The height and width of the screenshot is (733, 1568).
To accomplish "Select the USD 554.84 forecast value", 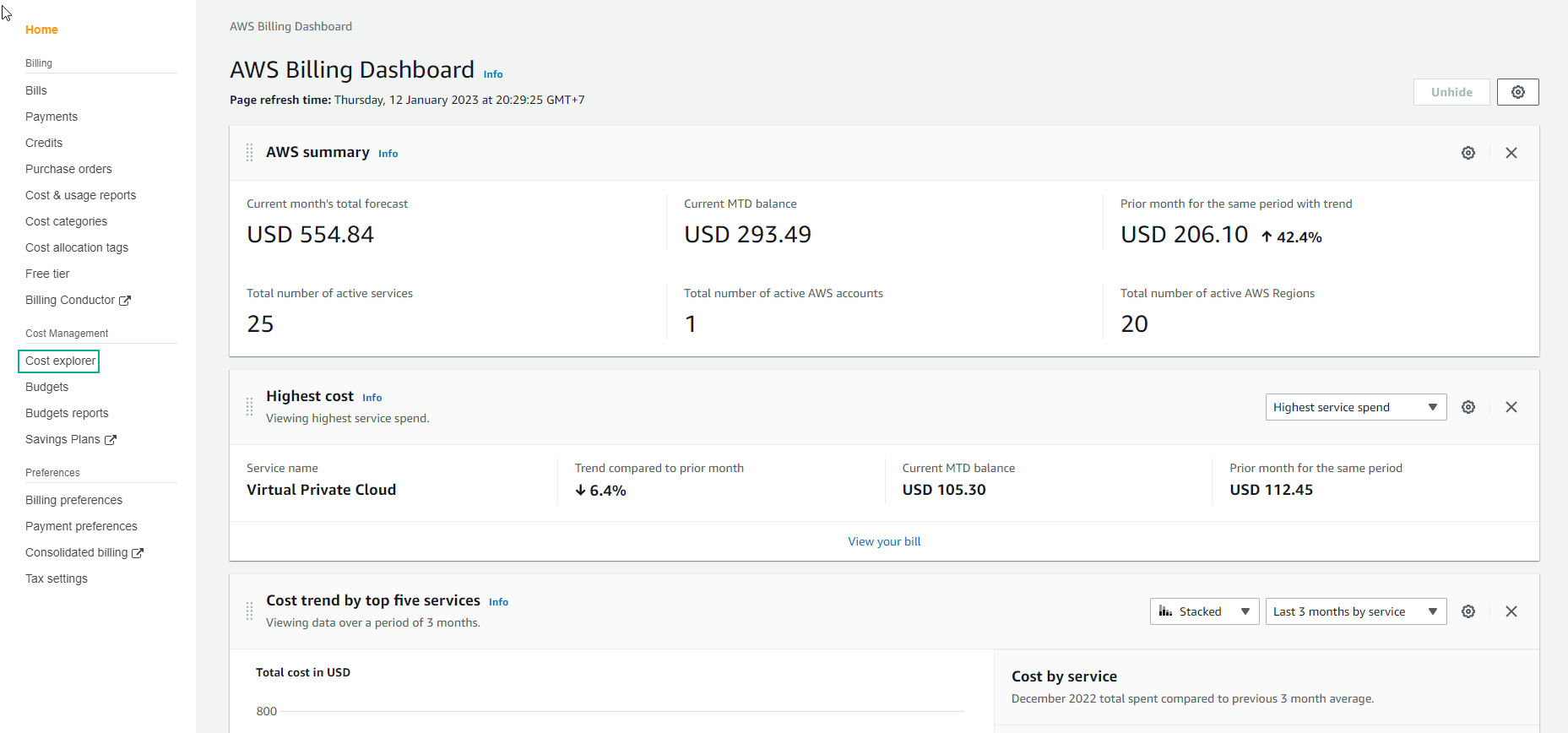I will [310, 234].
